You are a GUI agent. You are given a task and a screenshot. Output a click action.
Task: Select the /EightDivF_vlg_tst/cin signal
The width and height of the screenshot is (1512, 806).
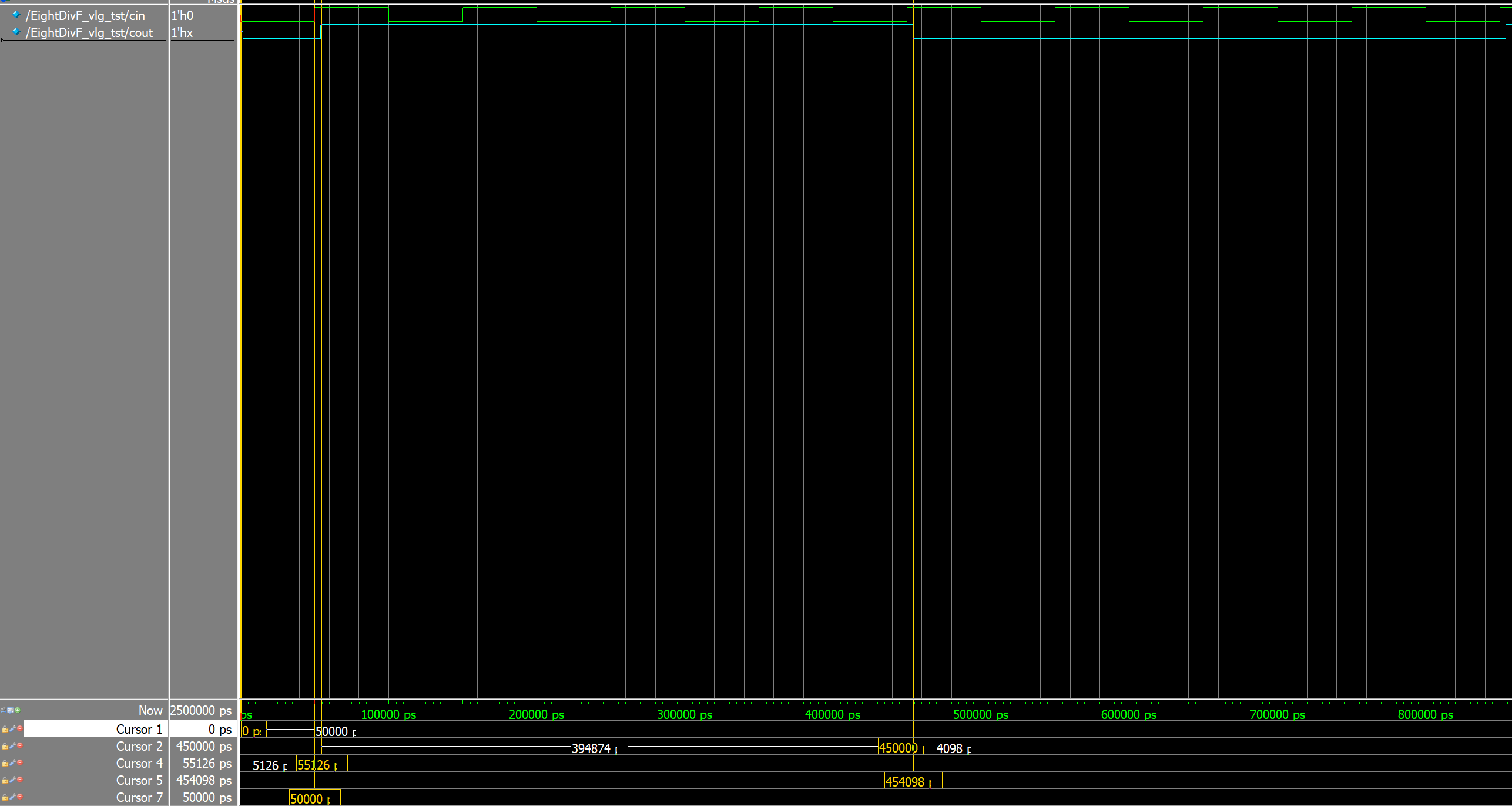tap(85, 16)
